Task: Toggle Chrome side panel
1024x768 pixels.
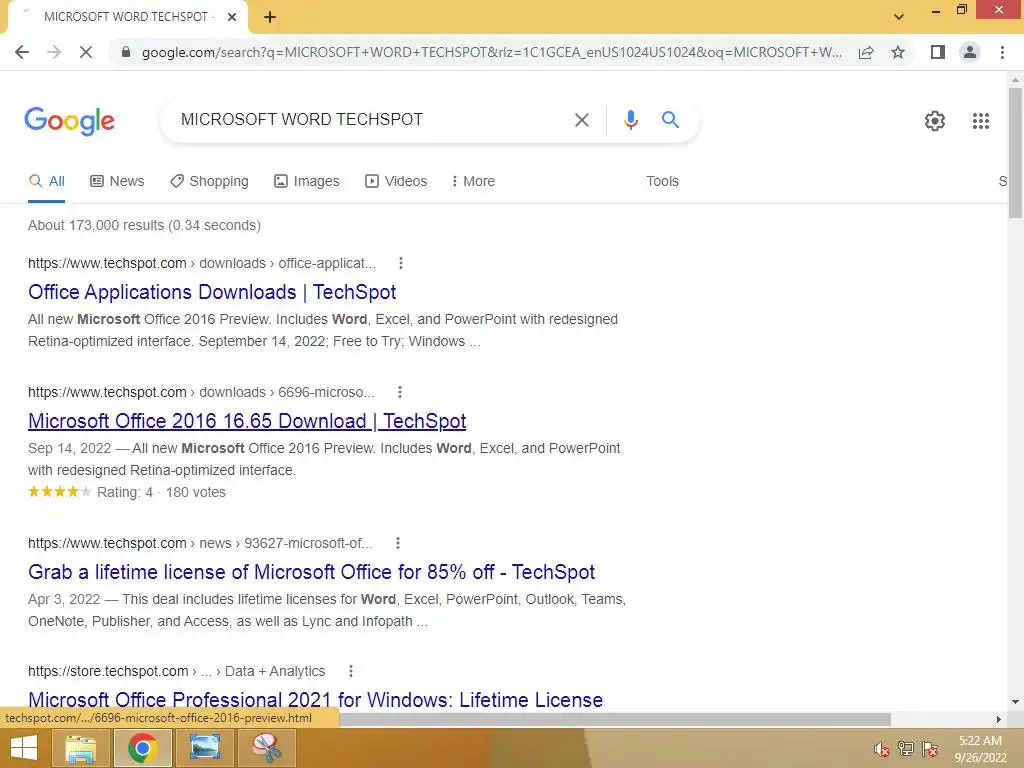Action: coord(938,52)
